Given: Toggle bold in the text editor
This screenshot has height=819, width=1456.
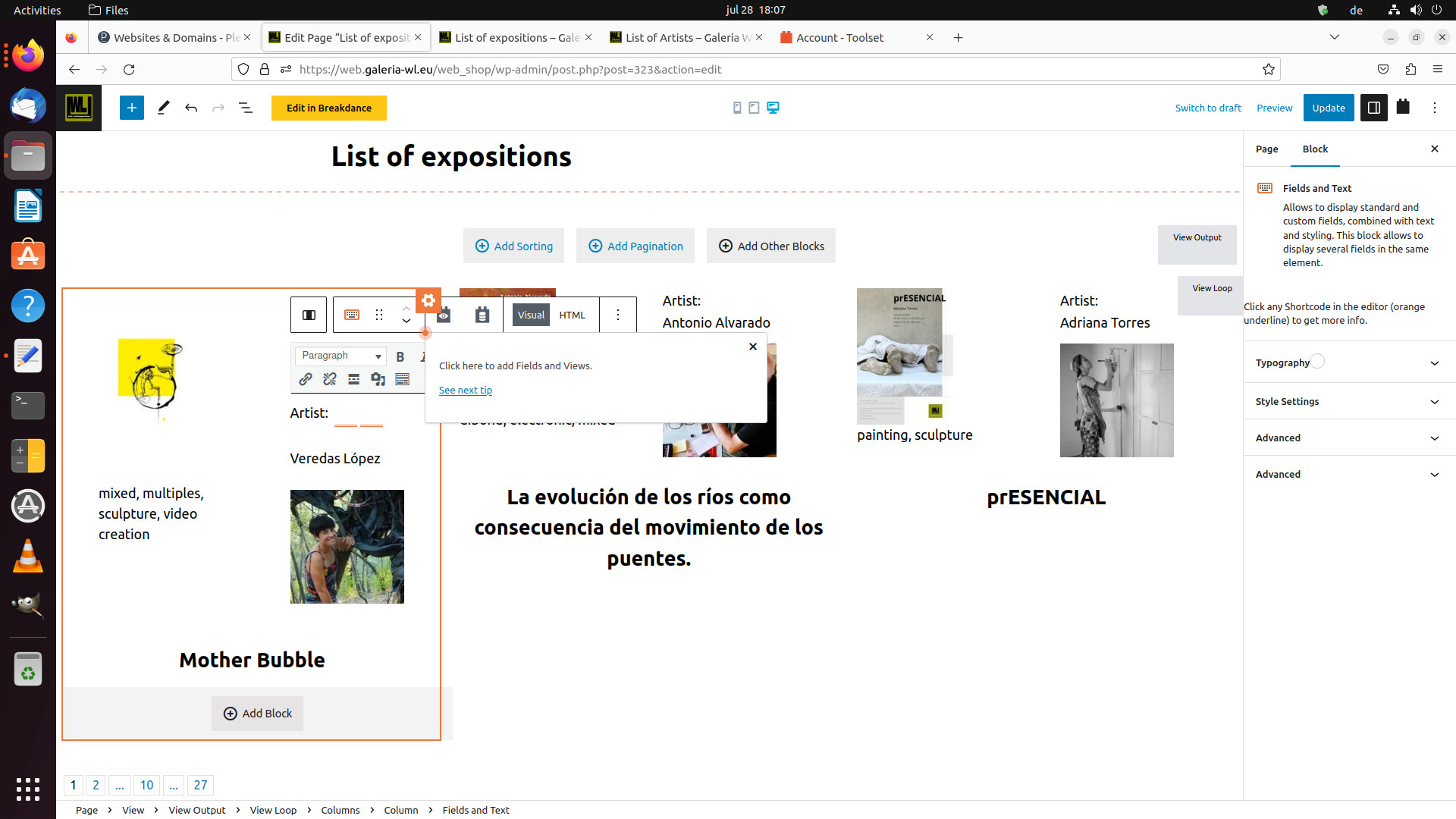Looking at the screenshot, I should pyautogui.click(x=400, y=356).
